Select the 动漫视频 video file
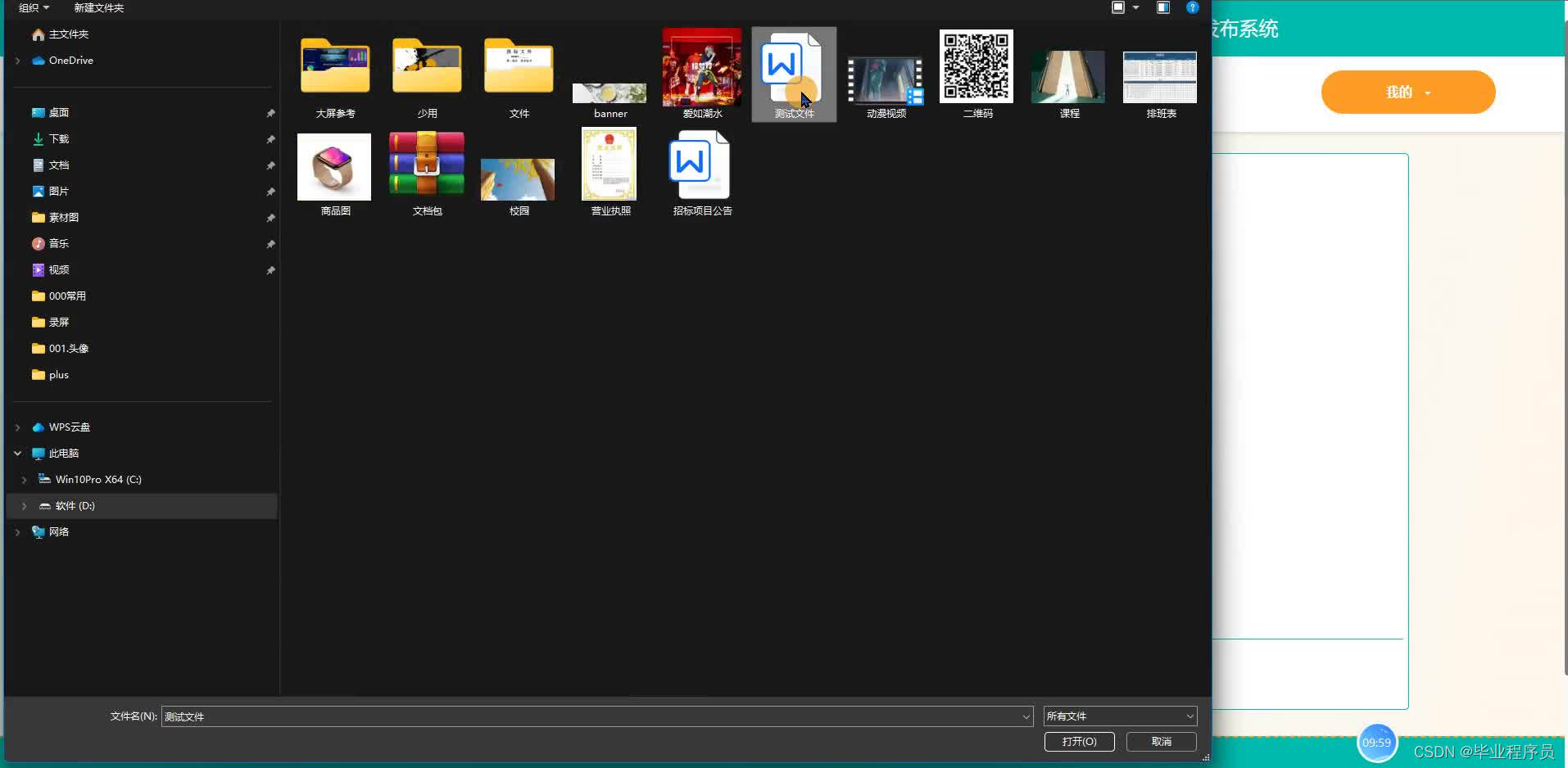This screenshot has width=1568, height=768. (x=886, y=81)
